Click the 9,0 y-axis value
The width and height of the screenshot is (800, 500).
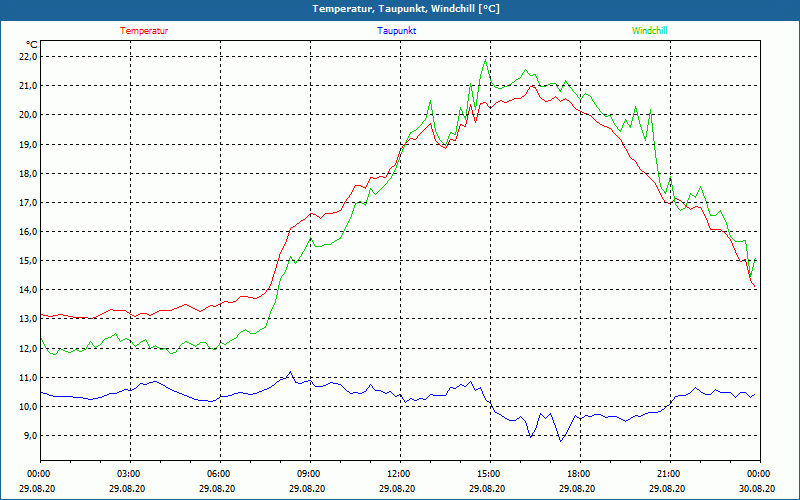pyautogui.click(x=30, y=436)
